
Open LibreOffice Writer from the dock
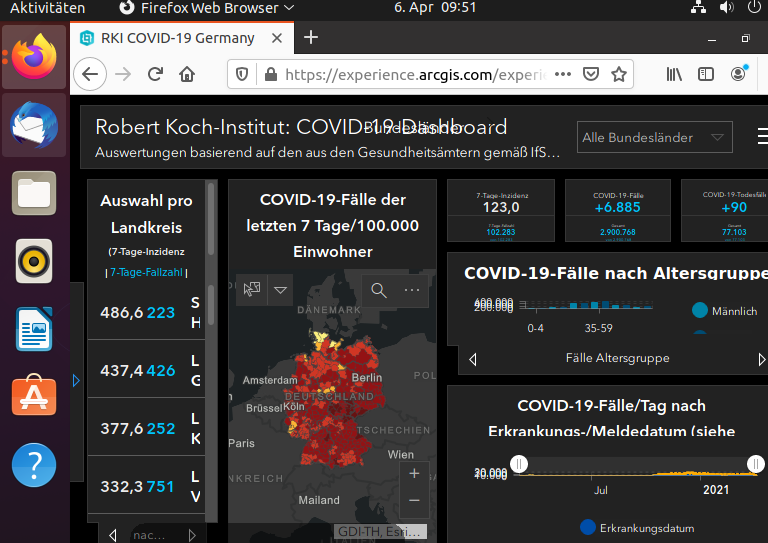tap(34, 329)
